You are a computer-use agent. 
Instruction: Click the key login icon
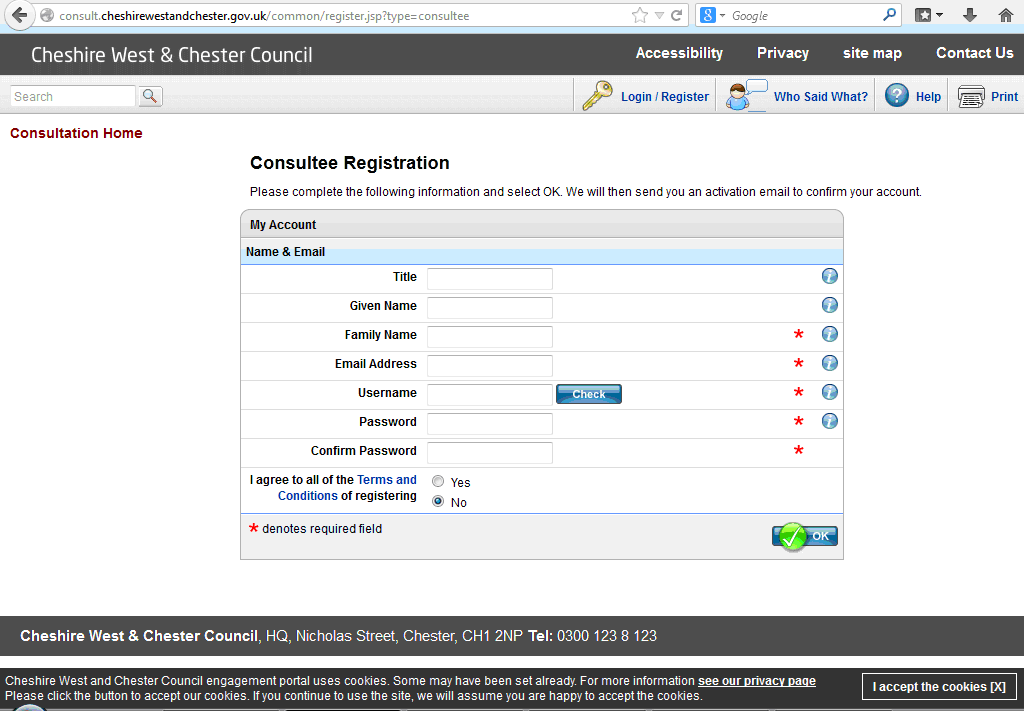[597, 96]
